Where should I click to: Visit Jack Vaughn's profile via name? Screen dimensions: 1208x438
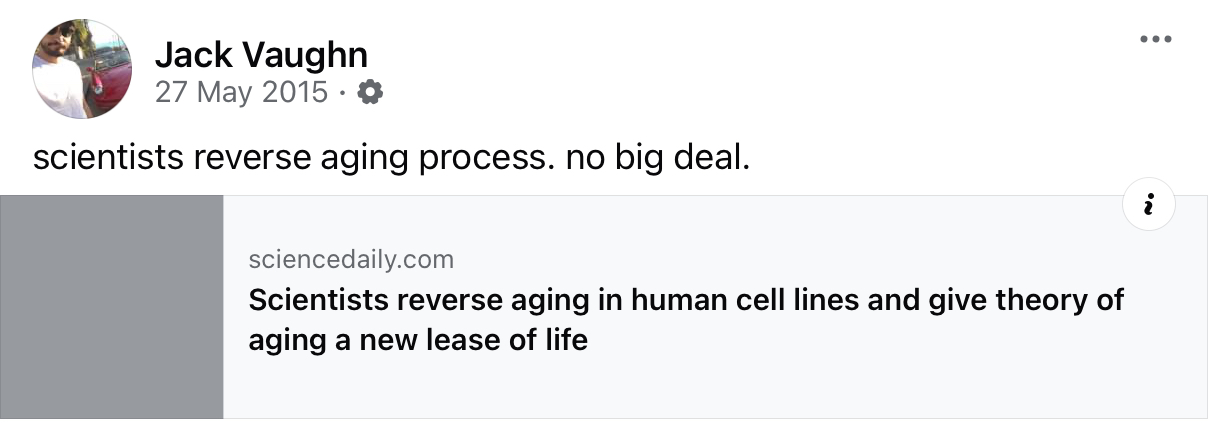261,54
